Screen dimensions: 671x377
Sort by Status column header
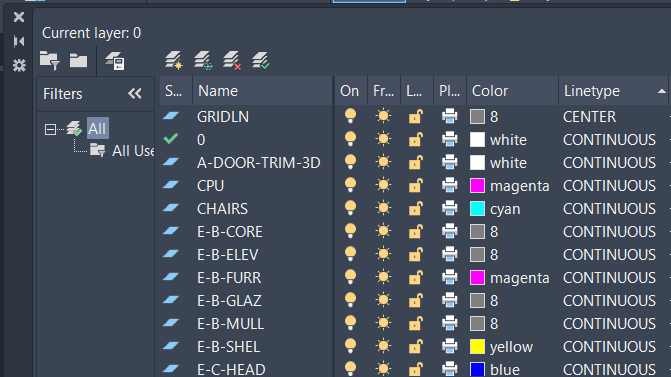[x=176, y=91]
